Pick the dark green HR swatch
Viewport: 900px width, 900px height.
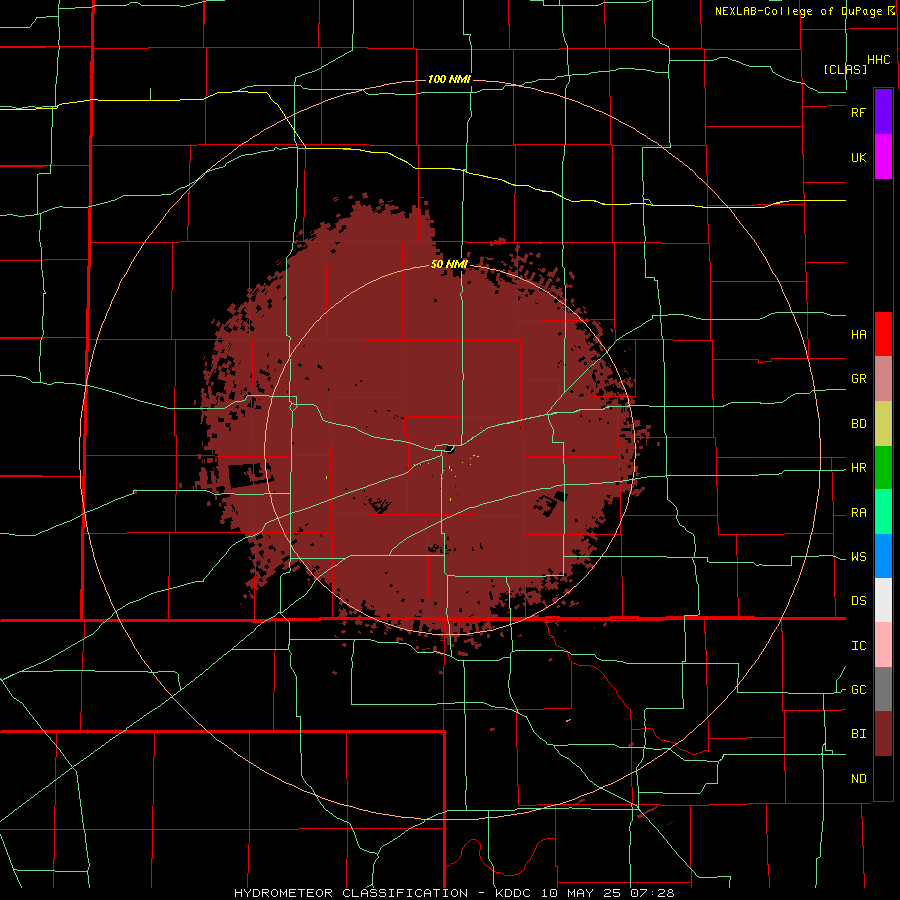point(883,468)
